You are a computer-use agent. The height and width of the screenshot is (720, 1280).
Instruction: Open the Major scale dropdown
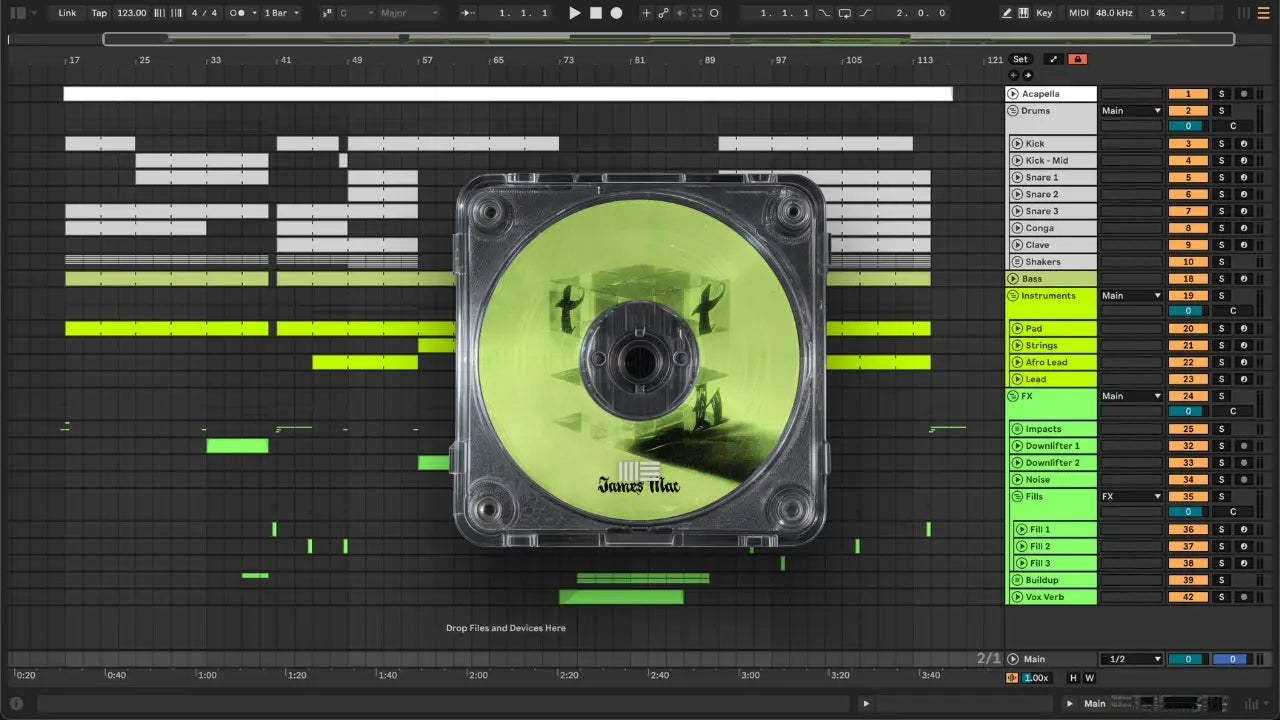(408, 13)
